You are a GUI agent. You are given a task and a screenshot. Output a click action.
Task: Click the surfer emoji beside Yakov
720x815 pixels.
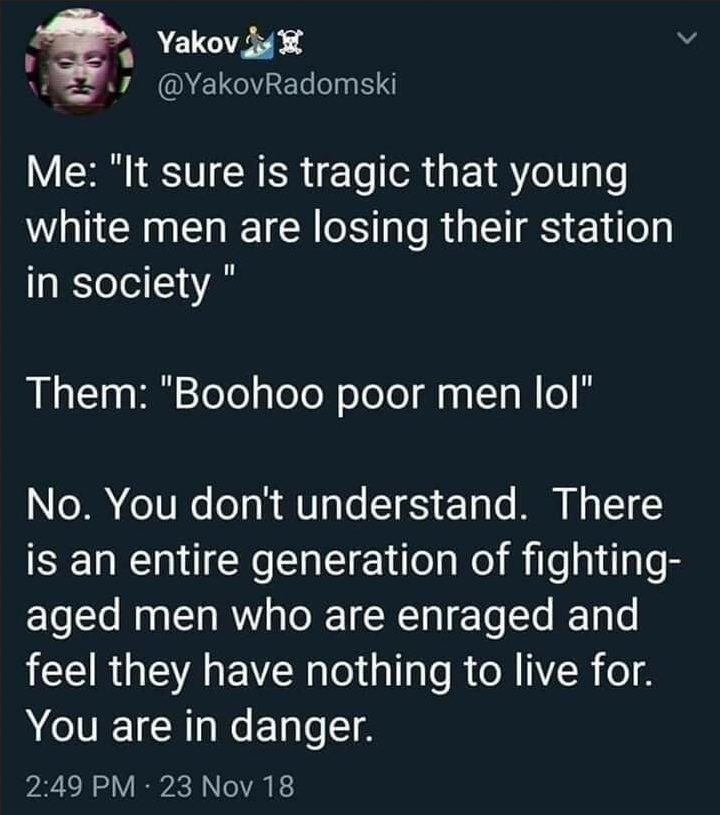point(257,42)
